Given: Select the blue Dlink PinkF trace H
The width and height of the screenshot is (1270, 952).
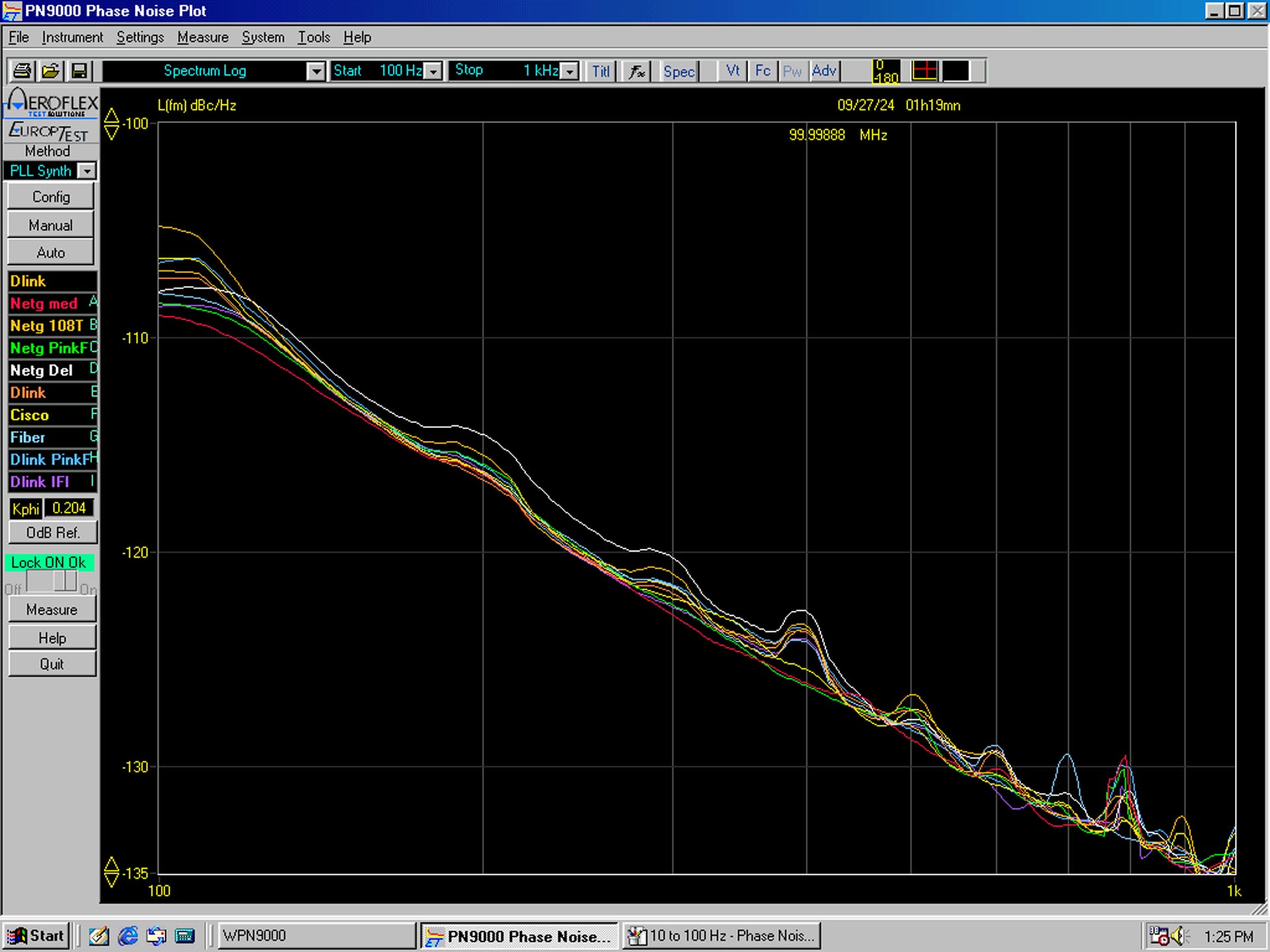Looking at the screenshot, I should tap(52, 459).
